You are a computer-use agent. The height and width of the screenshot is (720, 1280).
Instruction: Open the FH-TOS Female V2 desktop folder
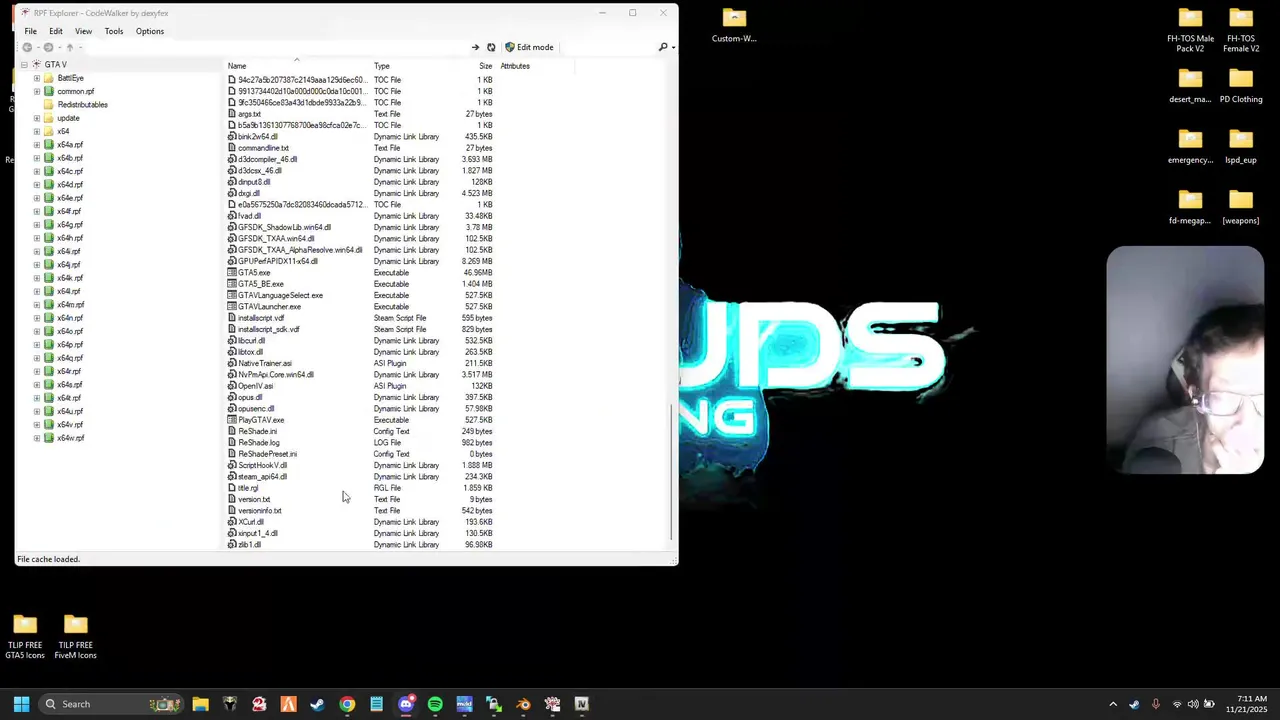pyautogui.click(x=1241, y=30)
